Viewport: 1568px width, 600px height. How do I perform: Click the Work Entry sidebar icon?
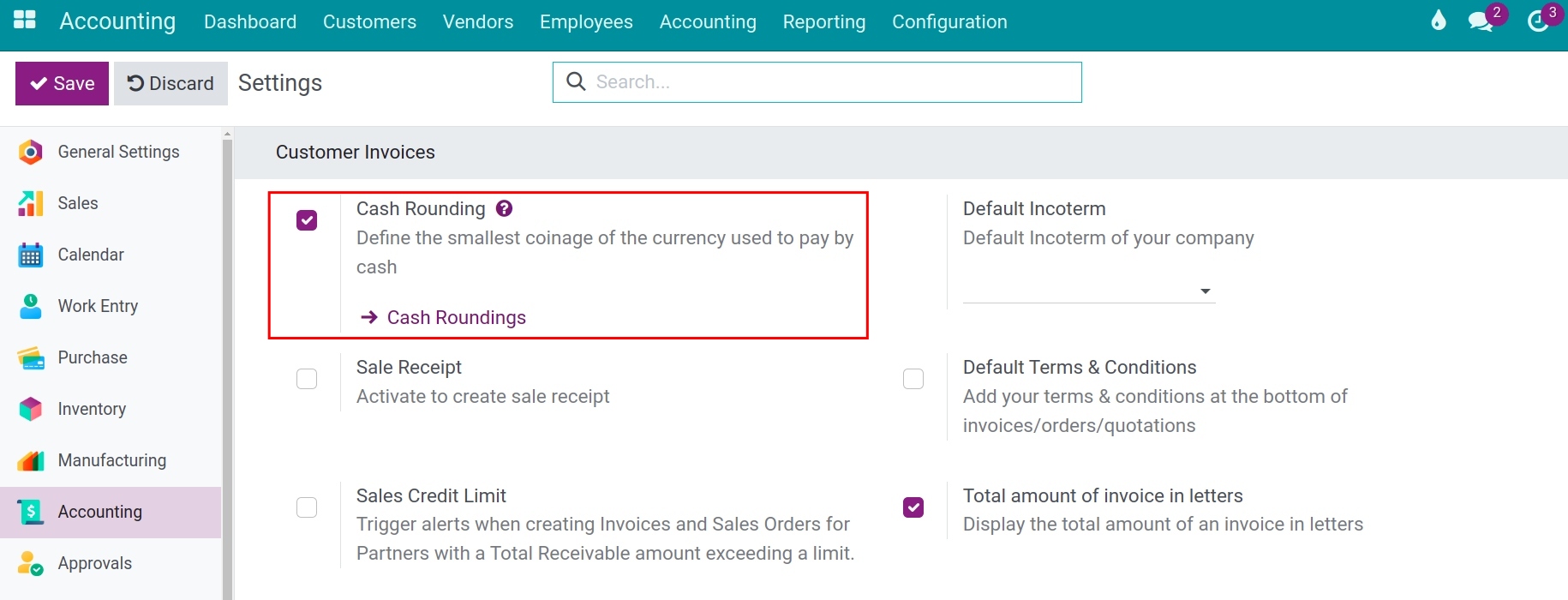coord(31,306)
